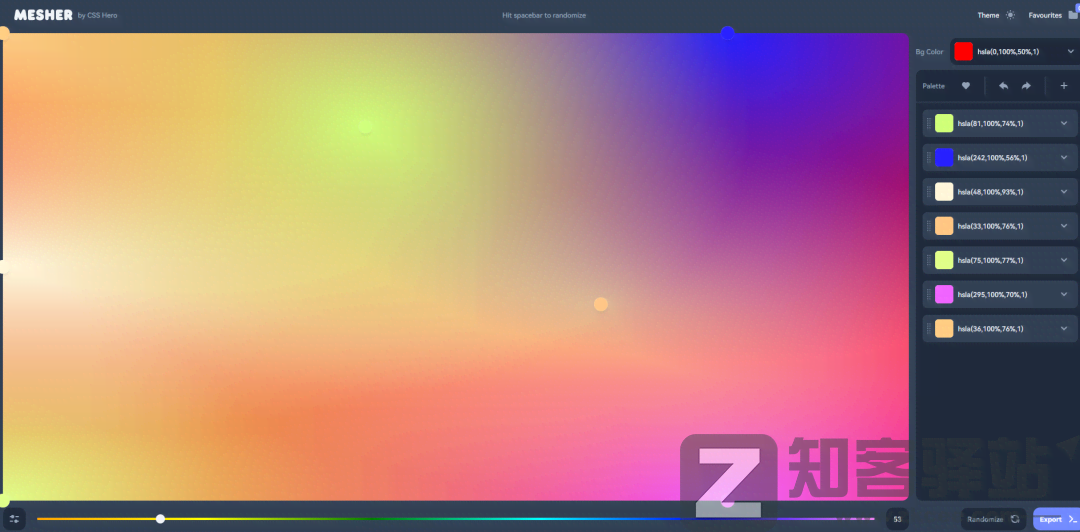The height and width of the screenshot is (532, 1080).
Task: Select the orange gradient point on canvas
Action: [601, 304]
